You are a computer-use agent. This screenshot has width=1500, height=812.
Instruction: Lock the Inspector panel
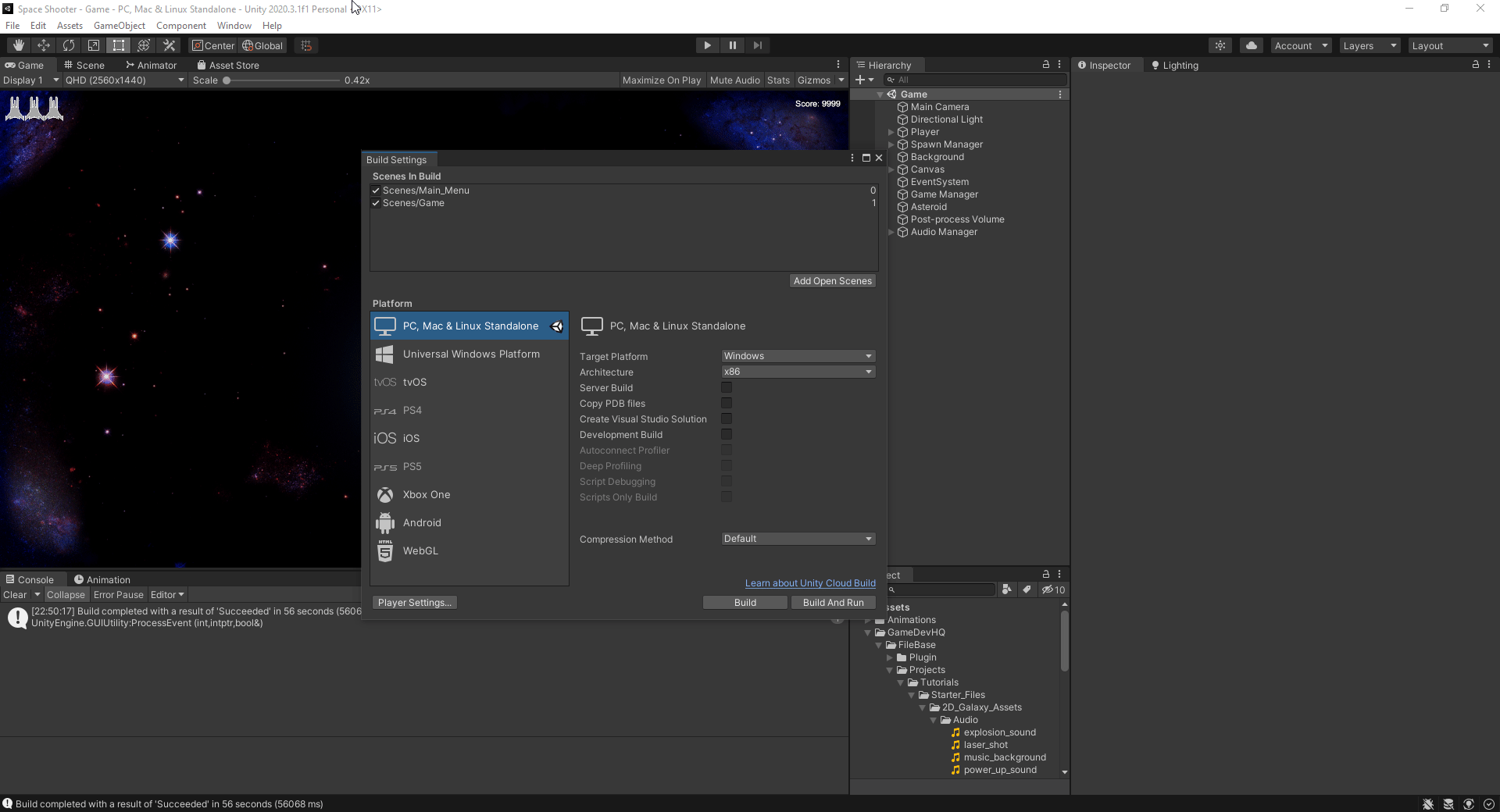pyautogui.click(x=1476, y=65)
